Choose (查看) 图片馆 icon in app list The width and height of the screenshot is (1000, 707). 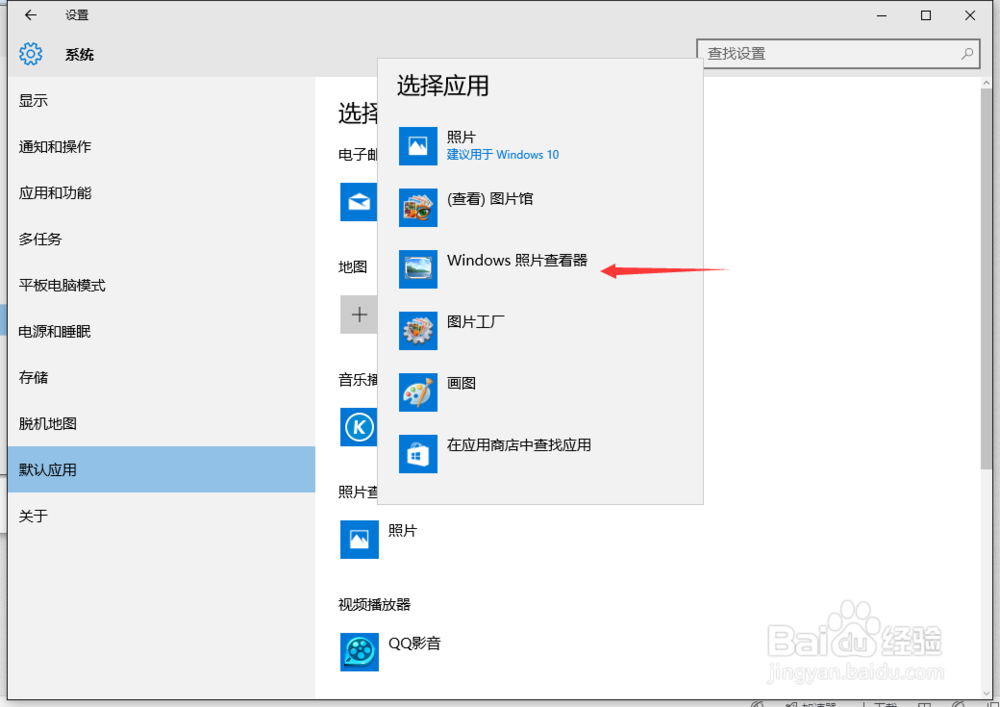[418, 207]
